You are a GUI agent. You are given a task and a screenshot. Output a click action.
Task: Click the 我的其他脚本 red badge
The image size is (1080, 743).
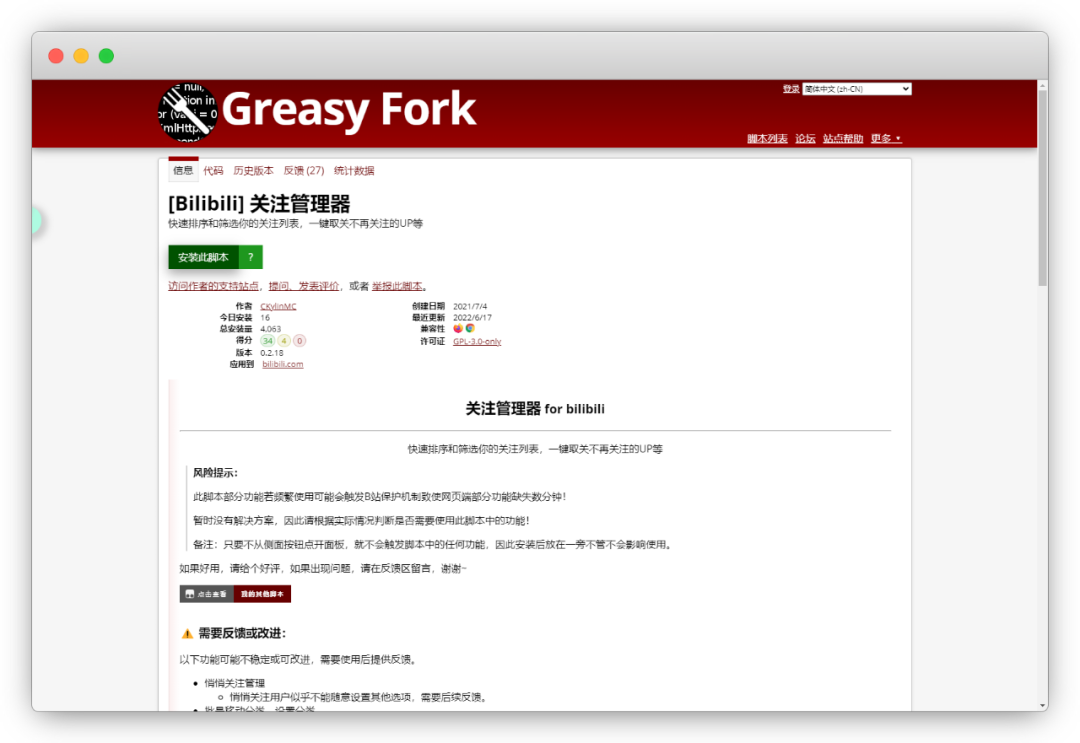click(x=262, y=594)
